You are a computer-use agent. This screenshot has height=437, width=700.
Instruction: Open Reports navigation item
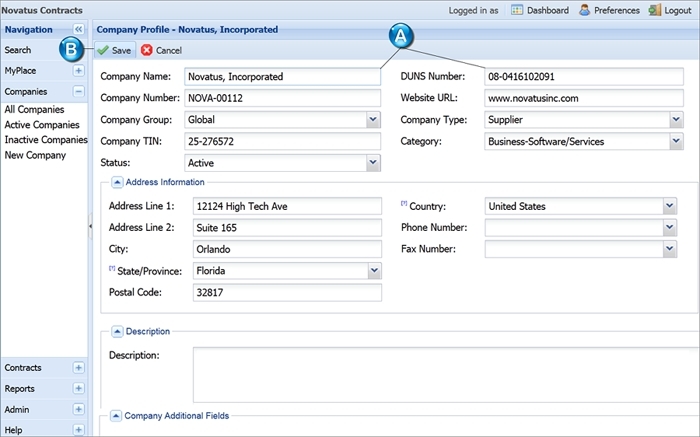point(20,388)
